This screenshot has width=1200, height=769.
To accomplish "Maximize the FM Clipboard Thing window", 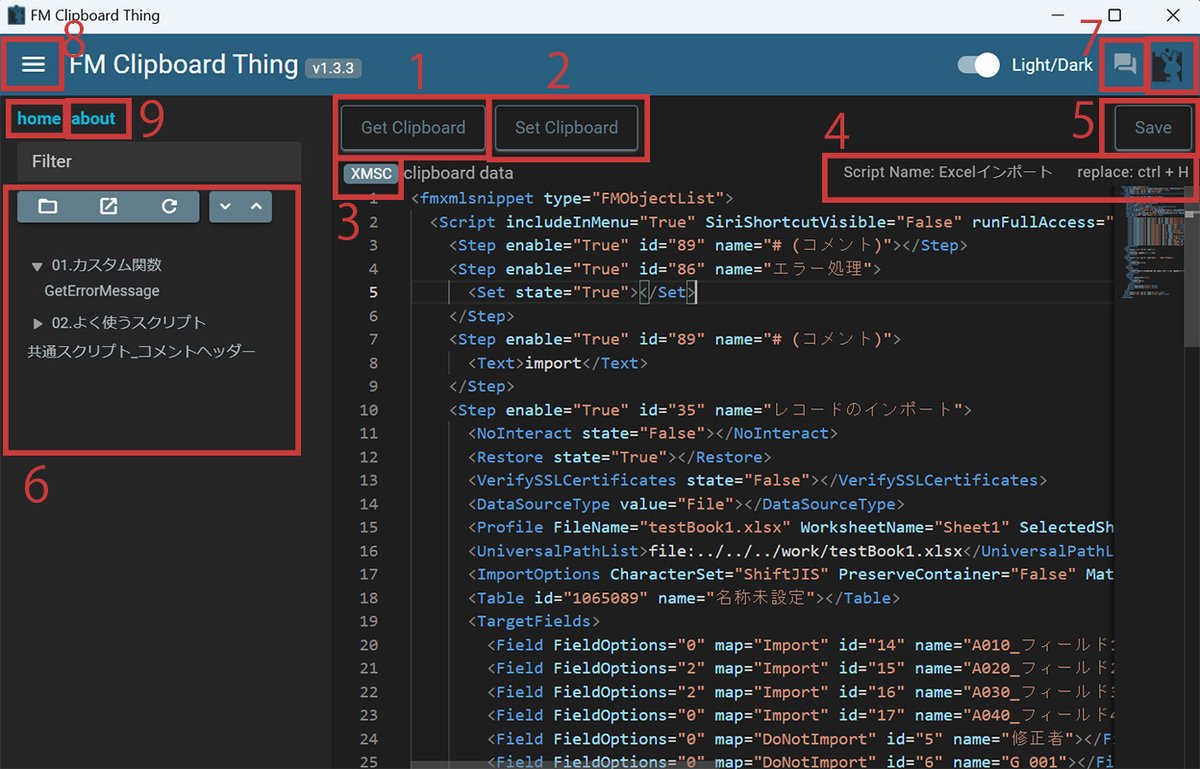I will point(1115,16).
